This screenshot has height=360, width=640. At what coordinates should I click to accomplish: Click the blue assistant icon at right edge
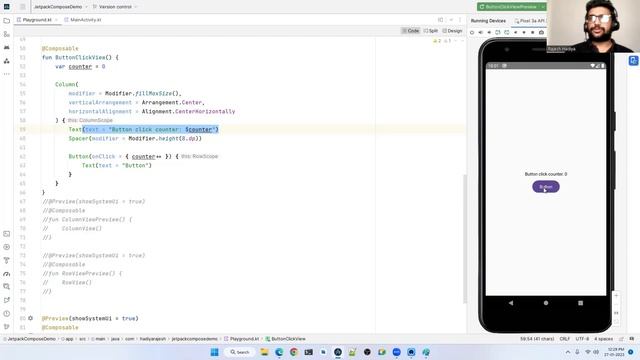coord(633,61)
